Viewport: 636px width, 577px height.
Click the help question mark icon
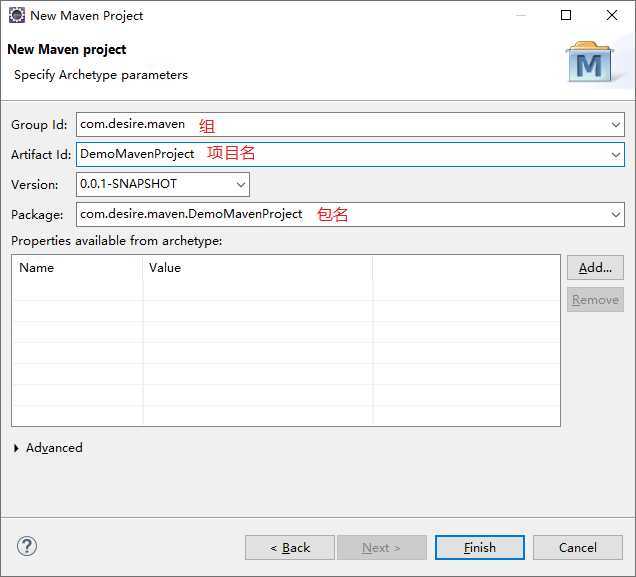27,546
